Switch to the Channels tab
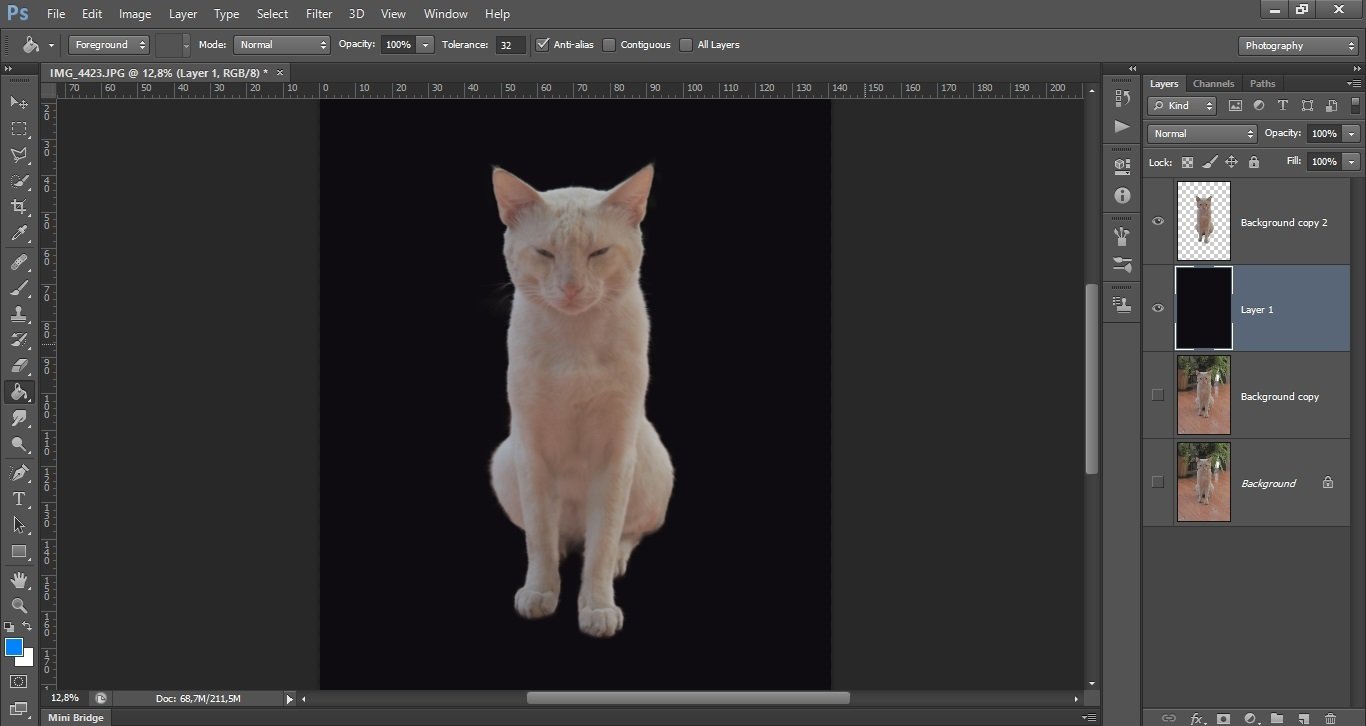 [1214, 84]
